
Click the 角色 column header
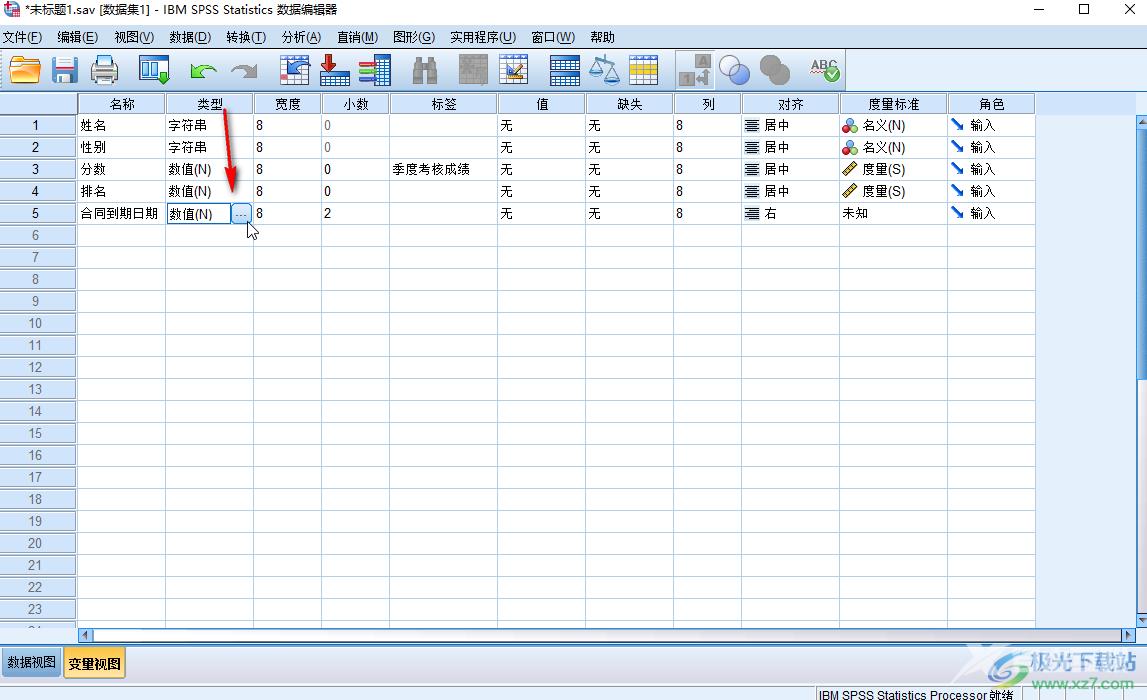pos(992,104)
